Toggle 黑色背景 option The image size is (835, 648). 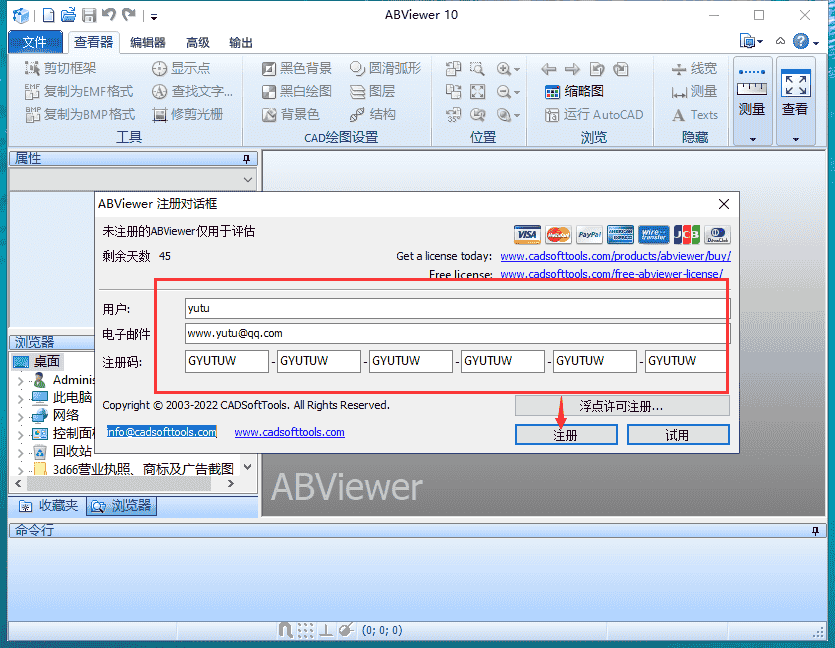(297, 68)
